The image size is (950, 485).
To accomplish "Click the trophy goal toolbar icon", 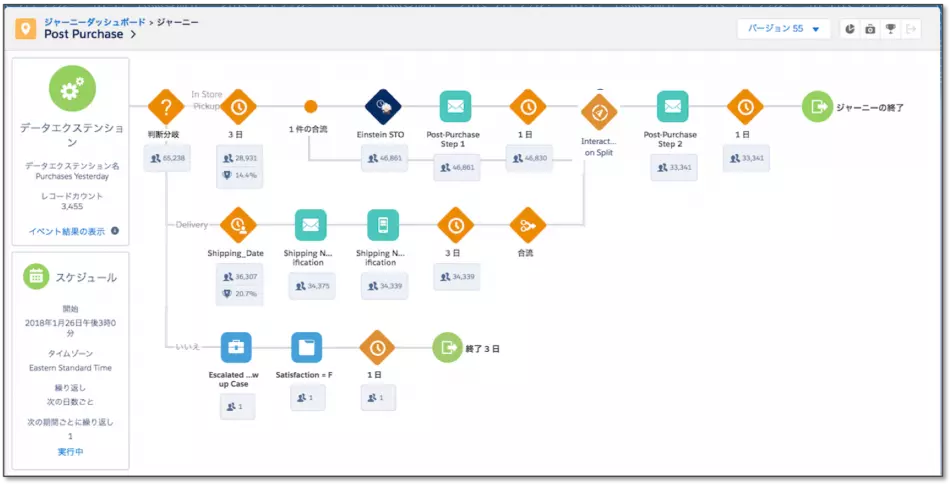I will [x=890, y=29].
